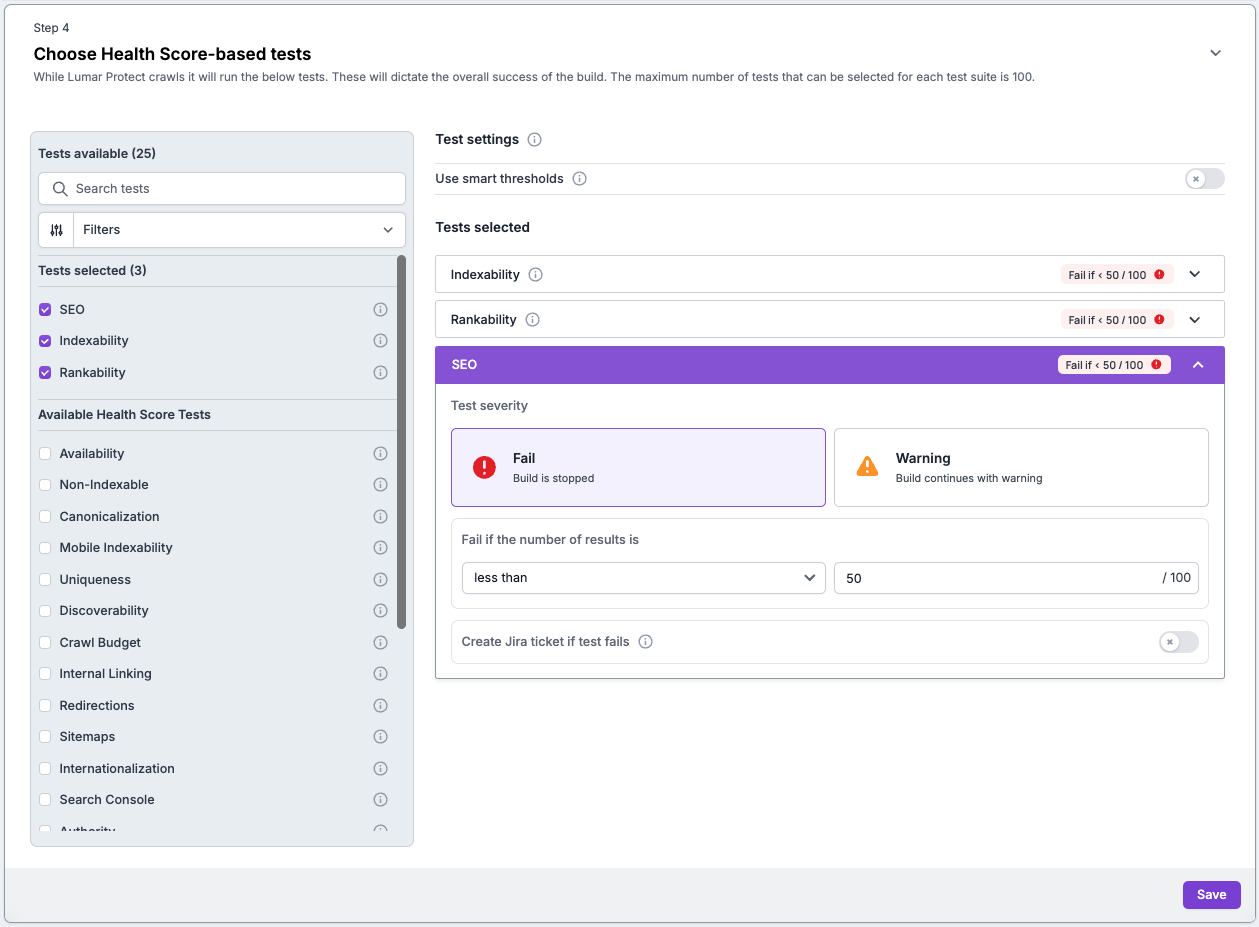Check the Internal Linking test
The width and height of the screenshot is (1259, 927).
(45, 674)
